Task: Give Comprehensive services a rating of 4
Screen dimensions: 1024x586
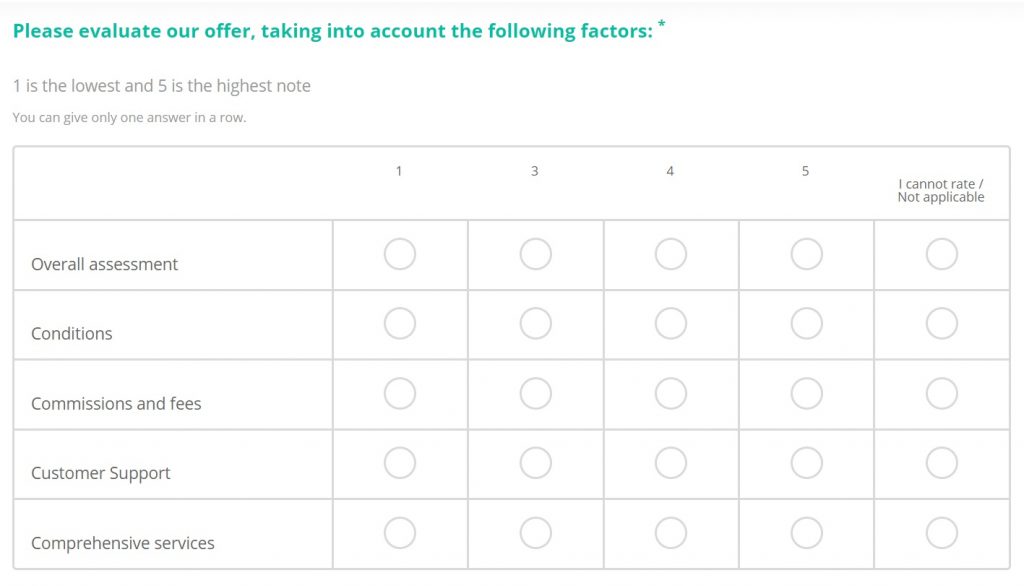Action: coord(671,533)
